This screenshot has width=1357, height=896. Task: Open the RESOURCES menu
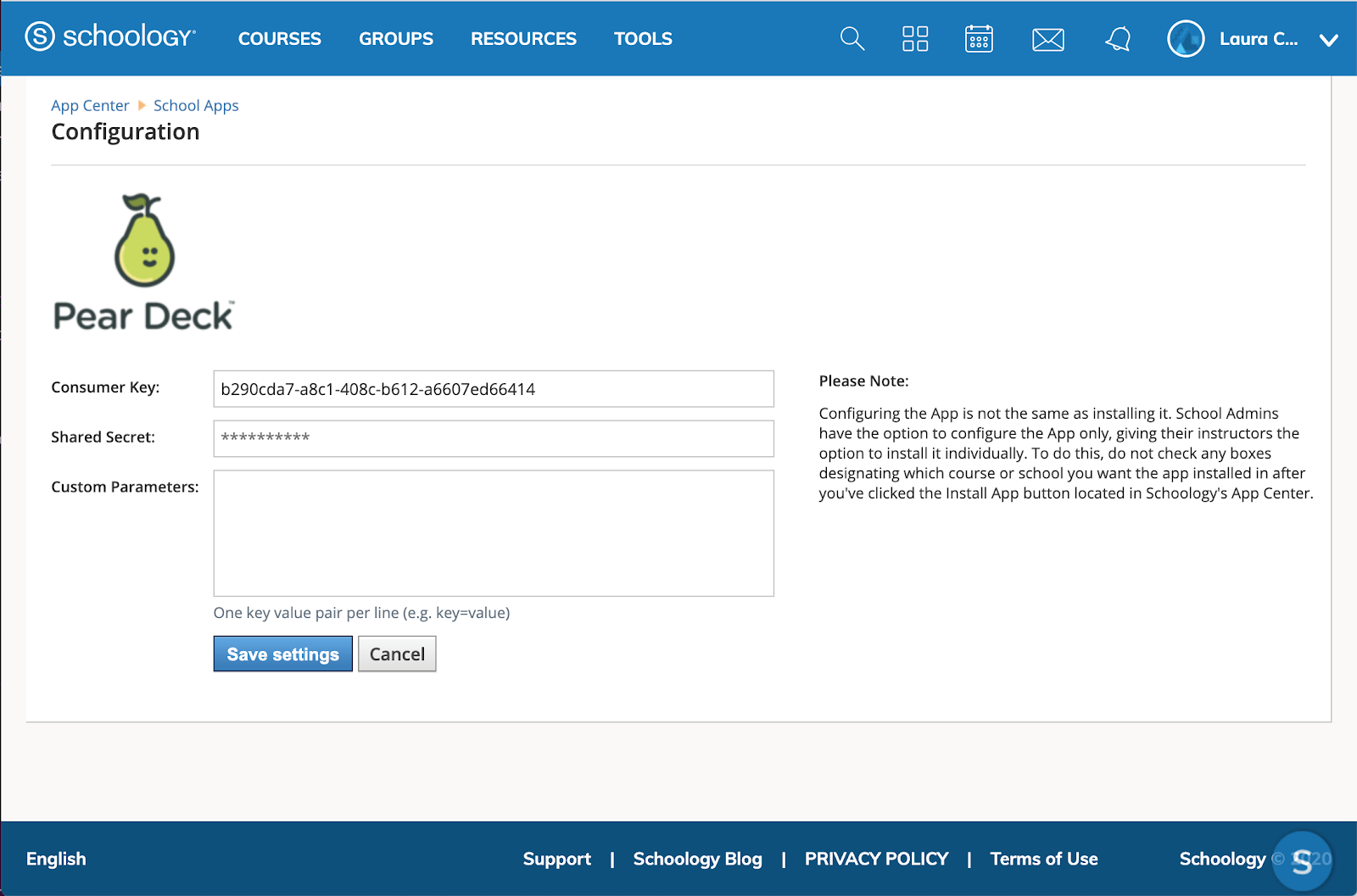(x=523, y=38)
